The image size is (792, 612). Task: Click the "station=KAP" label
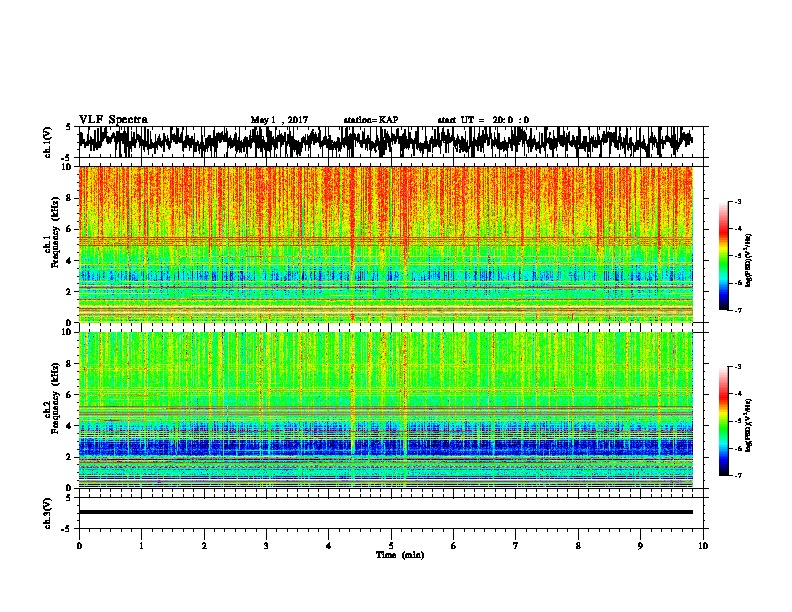point(371,120)
